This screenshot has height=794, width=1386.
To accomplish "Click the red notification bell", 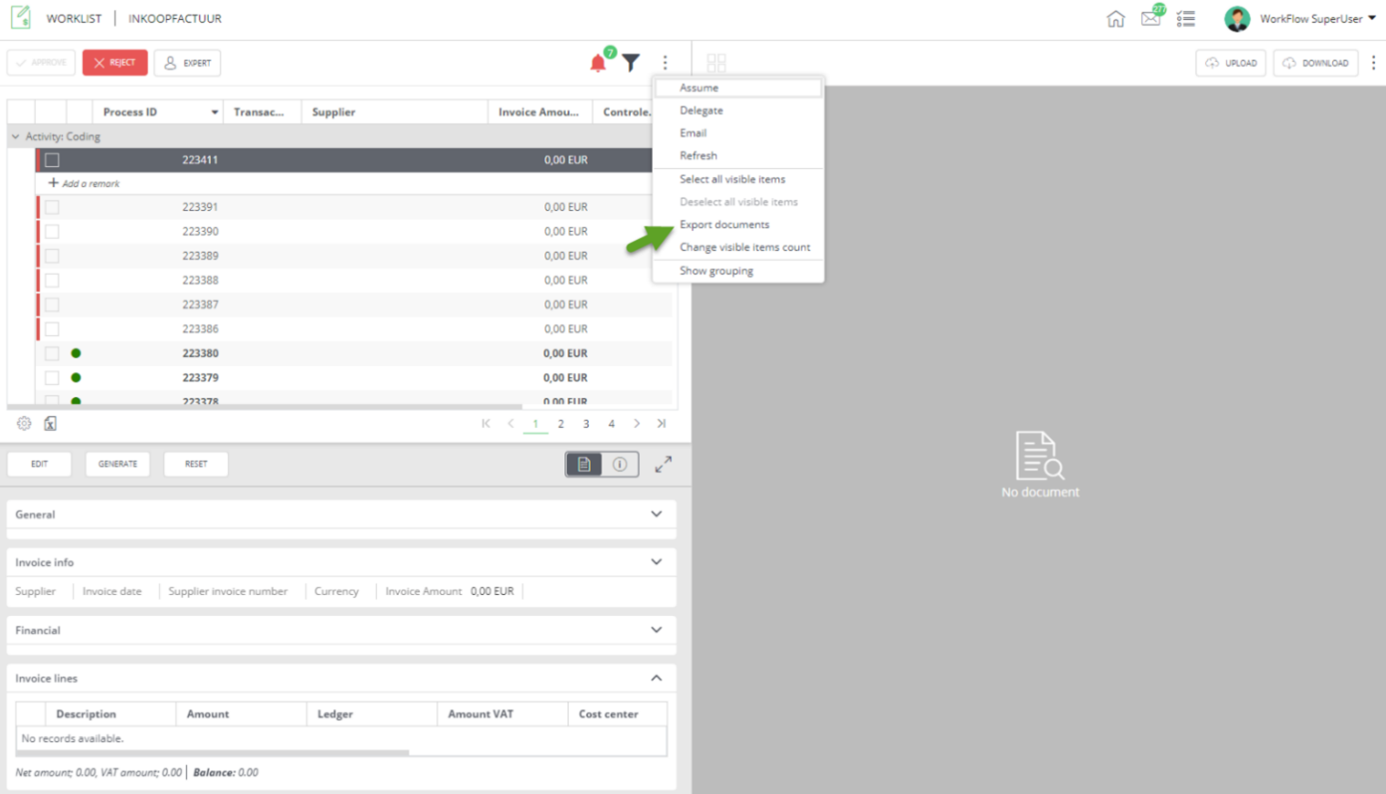I will click(x=598, y=63).
